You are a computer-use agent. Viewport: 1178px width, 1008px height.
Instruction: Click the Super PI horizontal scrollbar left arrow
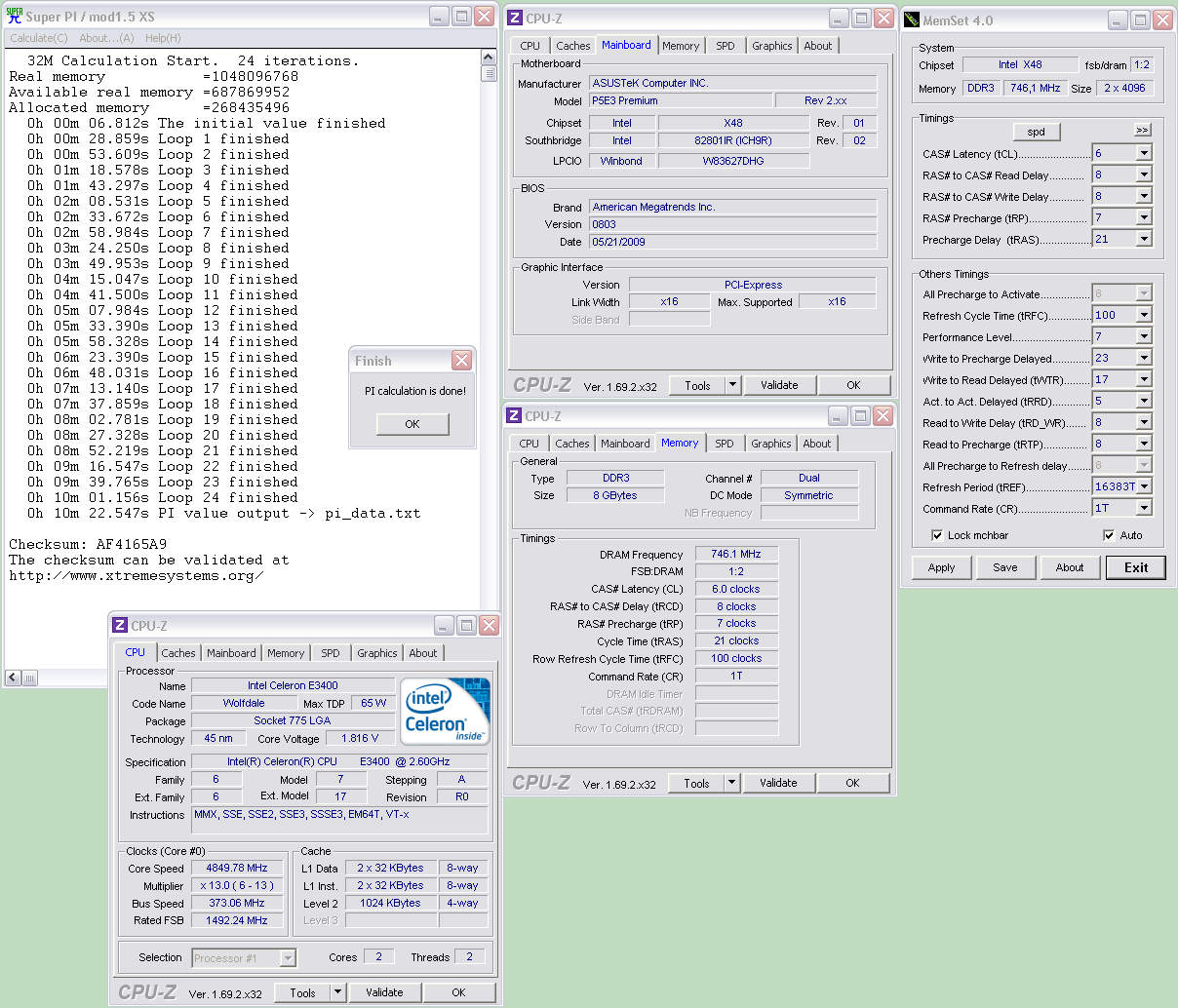13,678
